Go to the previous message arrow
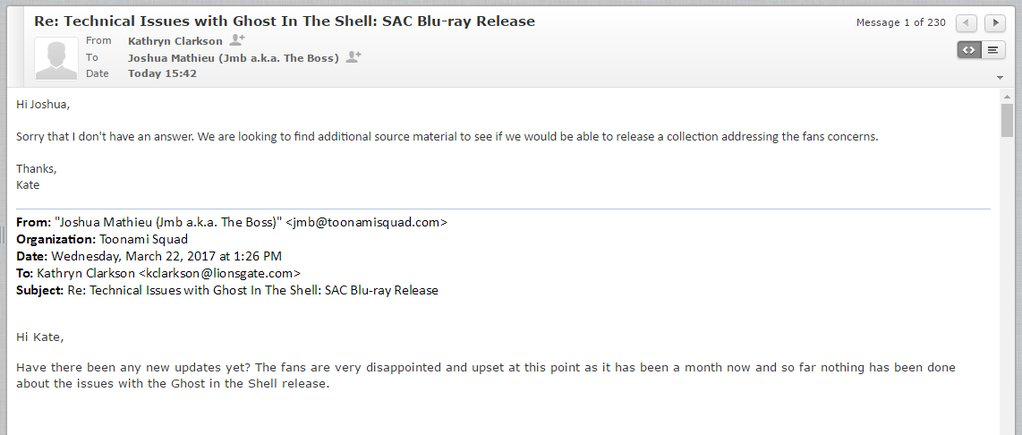 point(966,23)
